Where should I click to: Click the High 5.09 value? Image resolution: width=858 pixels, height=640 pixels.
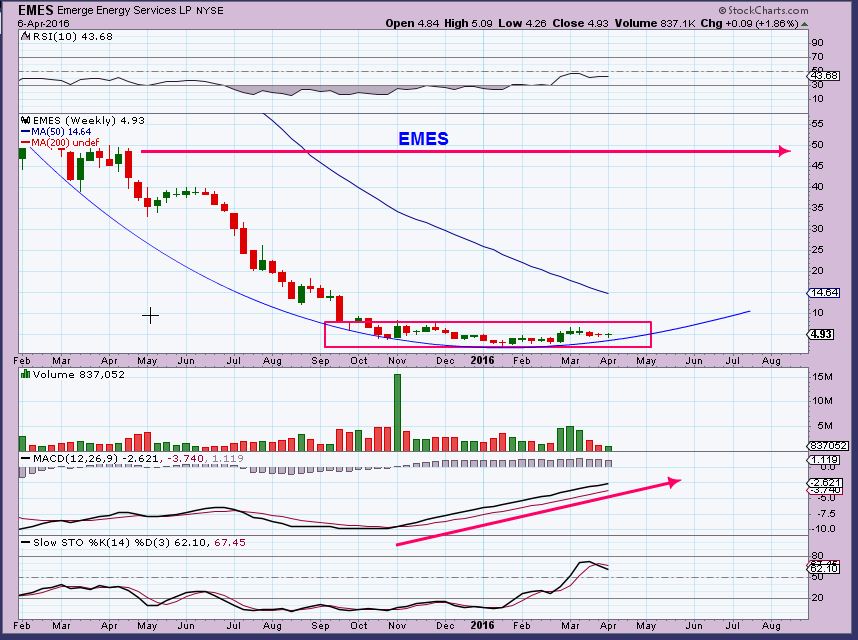pyautogui.click(x=468, y=23)
